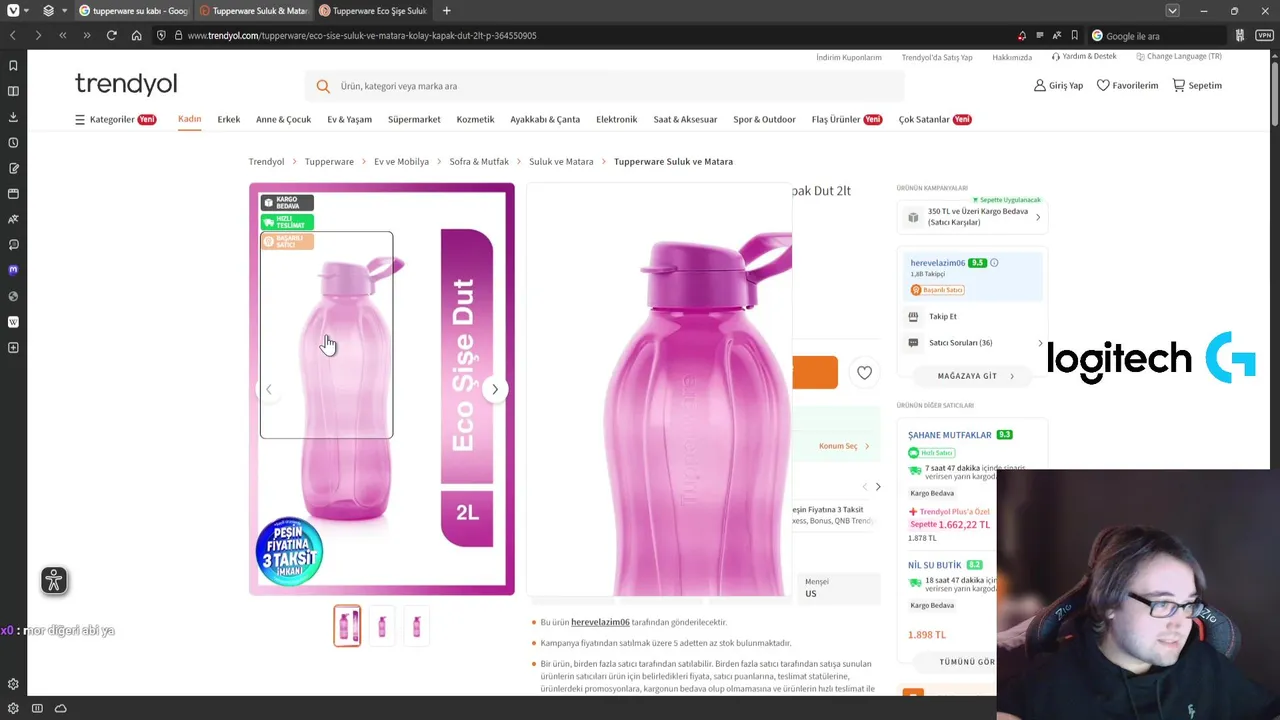The height and width of the screenshot is (720, 1280).
Task: Click the MAĞAZAYA GİT button
Action: click(x=972, y=376)
